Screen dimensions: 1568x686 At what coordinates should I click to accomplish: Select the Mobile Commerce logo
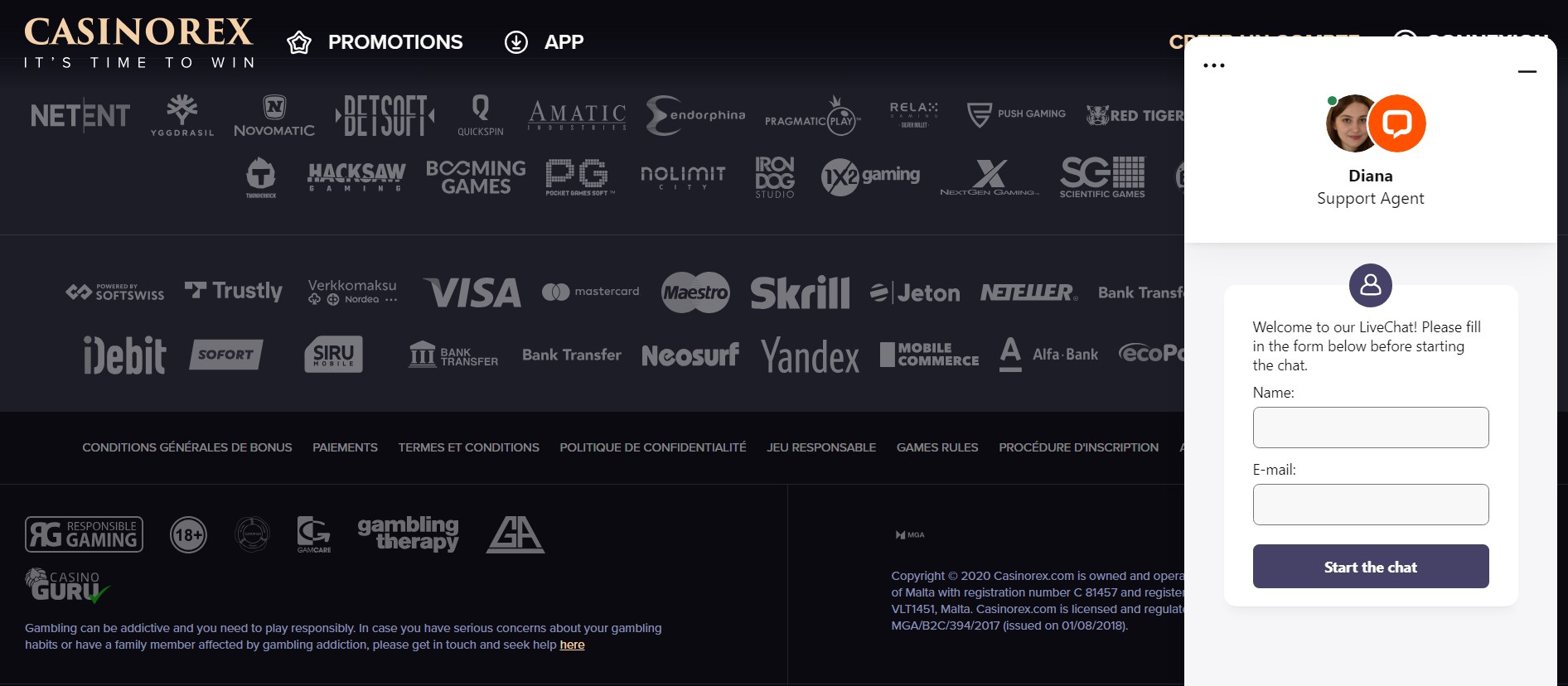(929, 355)
